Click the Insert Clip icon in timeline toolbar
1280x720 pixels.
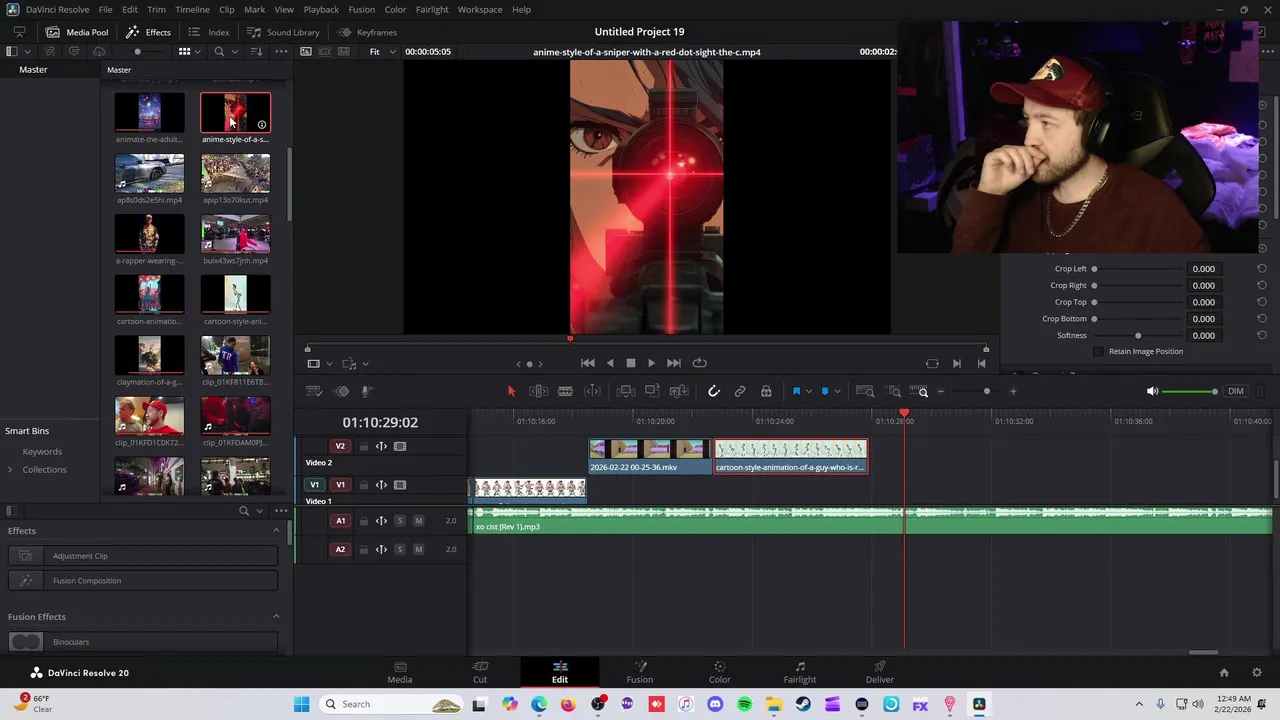pyautogui.click(x=625, y=391)
